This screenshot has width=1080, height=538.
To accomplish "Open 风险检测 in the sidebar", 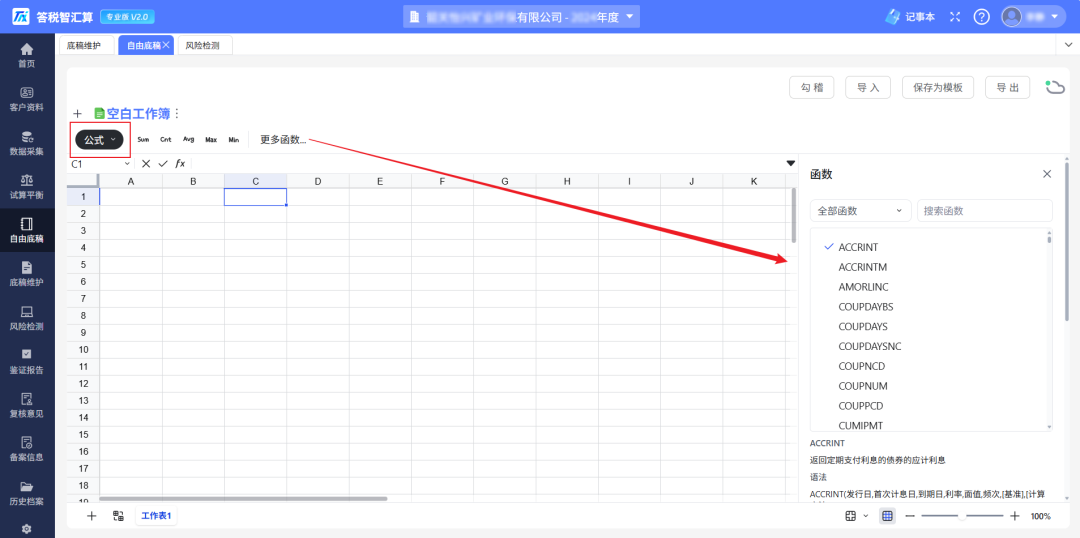I will point(27,318).
